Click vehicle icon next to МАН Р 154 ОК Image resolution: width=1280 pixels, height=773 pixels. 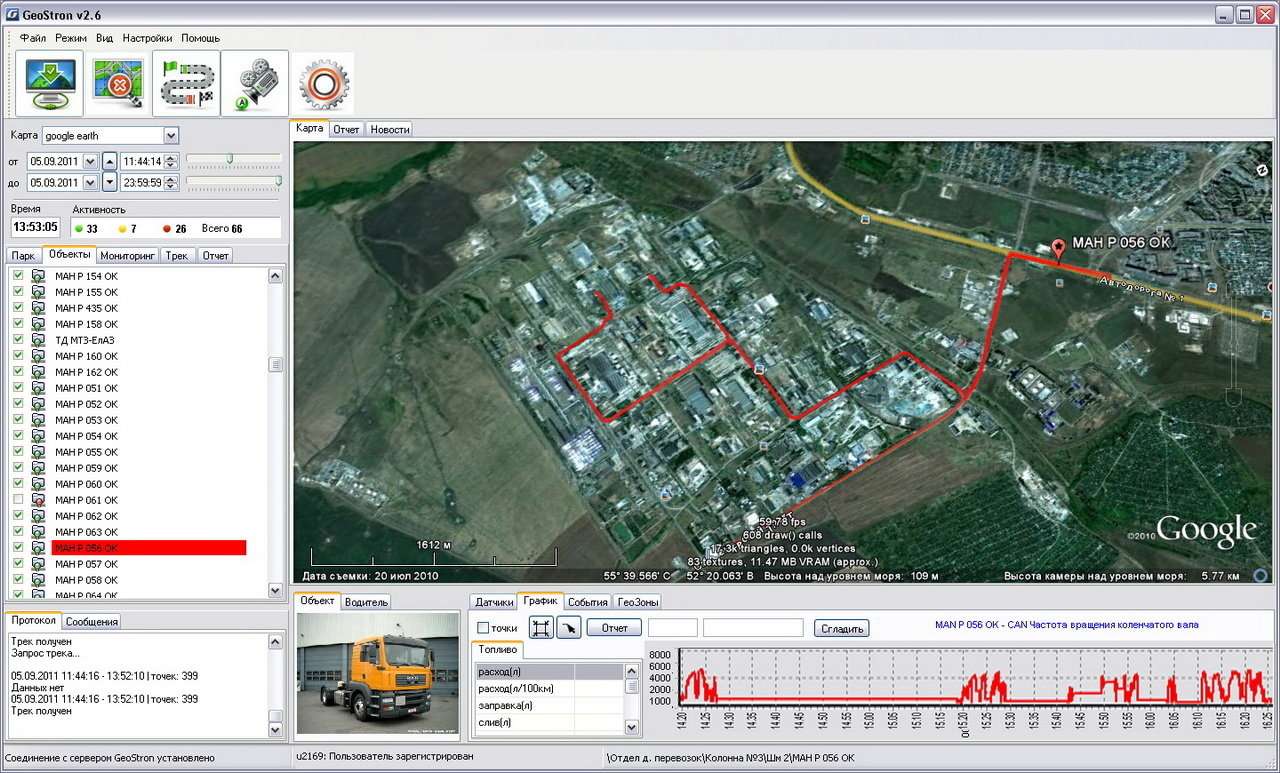pos(38,276)
